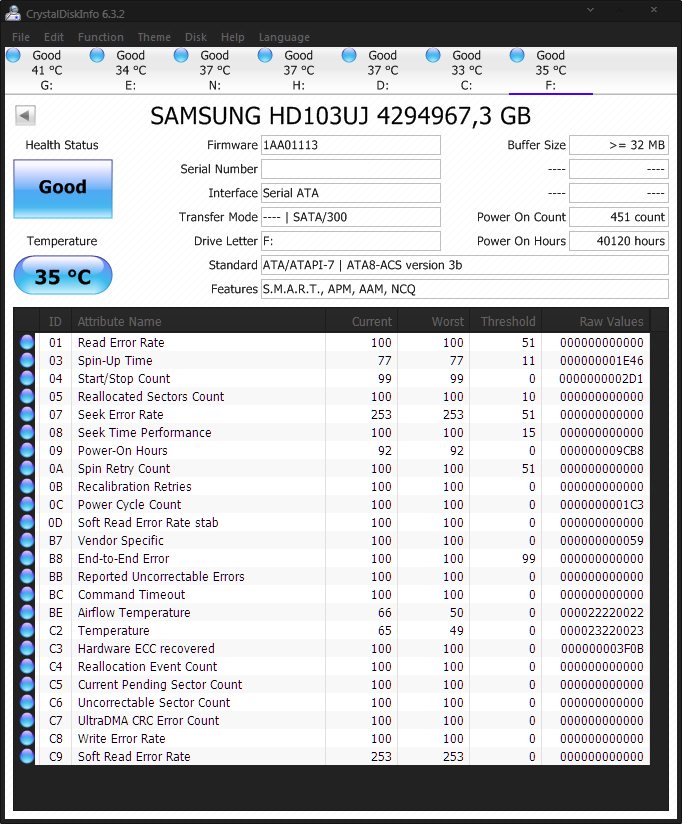The image size is (682, 824).
Task: Click the Power On Hours value field
Action: click(x=618, y=241)
